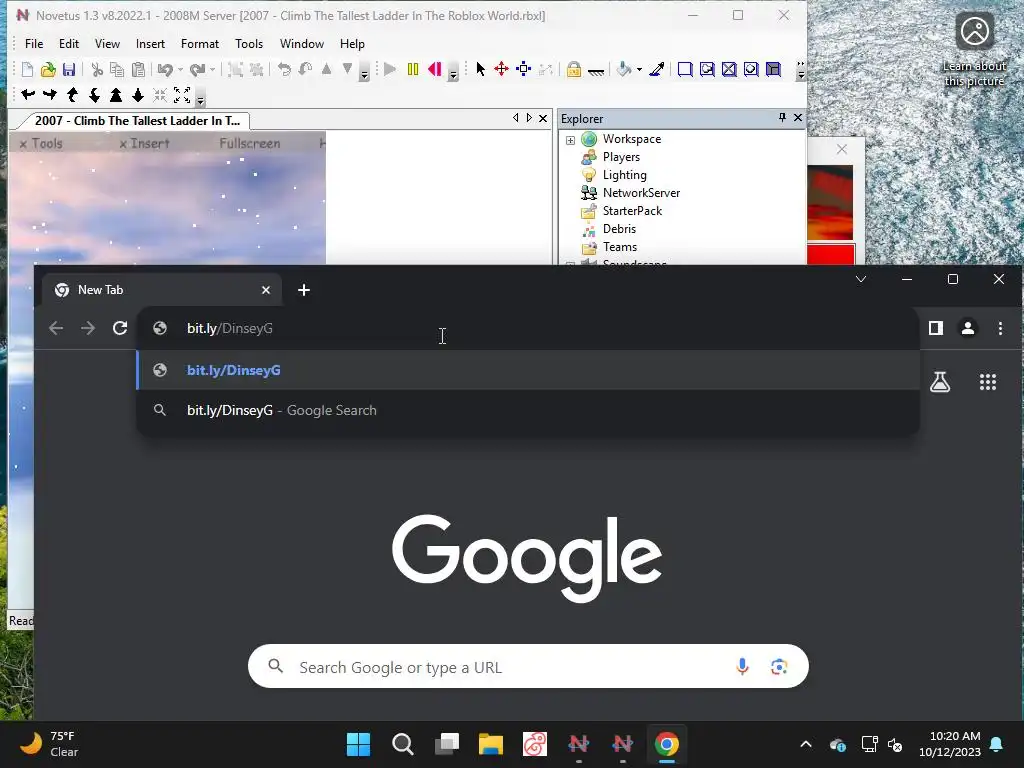The height and width of the screenshot is (768, 1024).
Task: Toggle the Tools button in game viewport
Action: (40, 144)
